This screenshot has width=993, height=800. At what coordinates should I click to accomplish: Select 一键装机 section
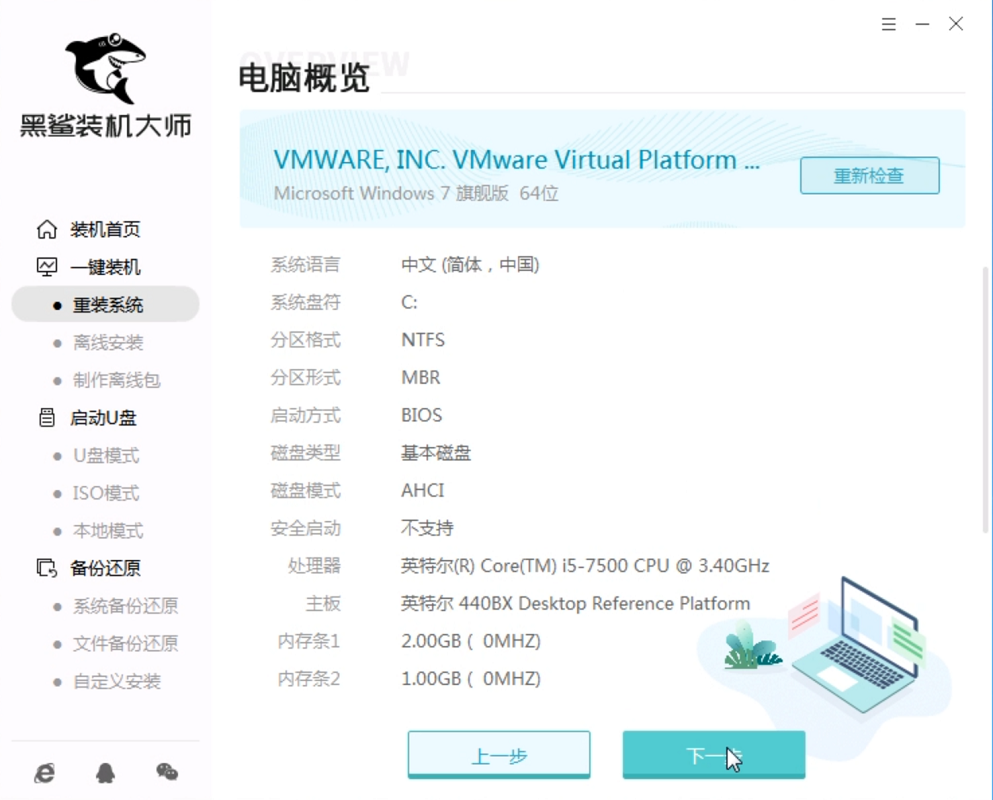(105, 267)
